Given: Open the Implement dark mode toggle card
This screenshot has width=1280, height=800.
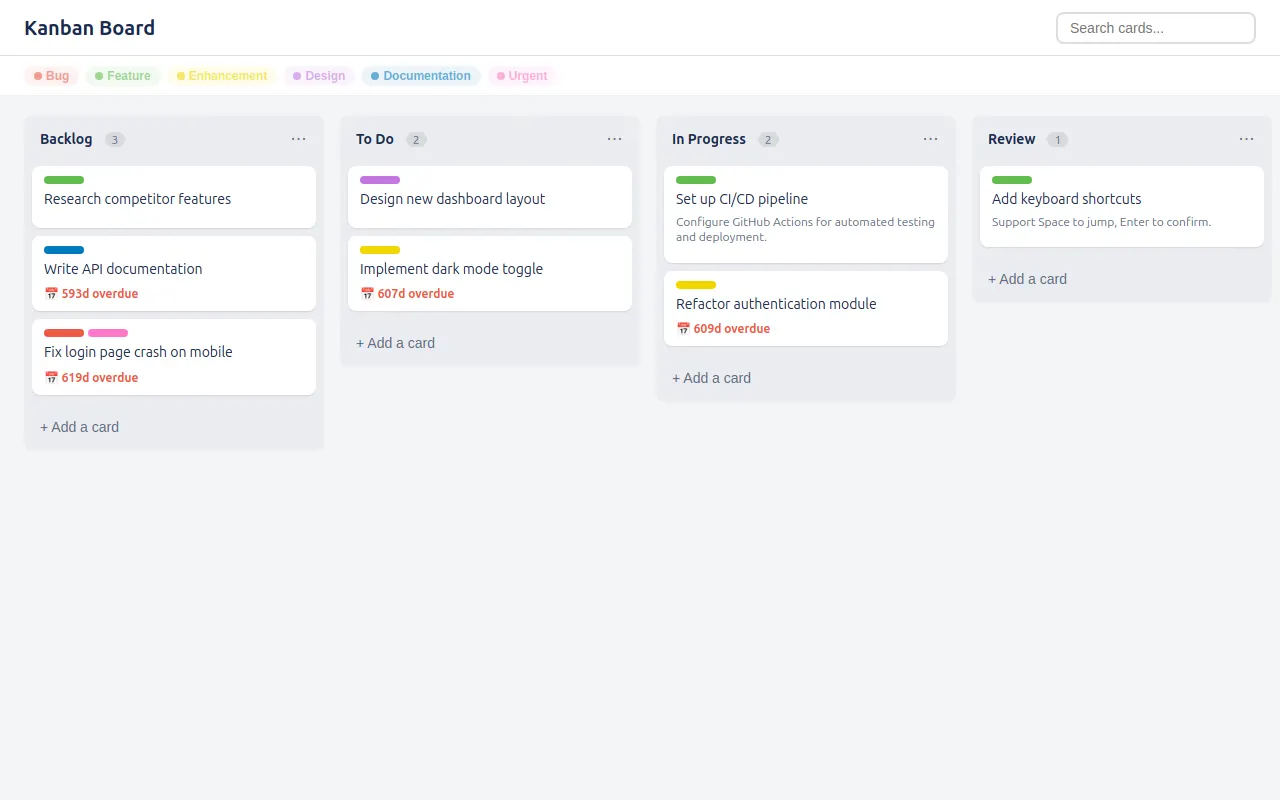Looking at the screenshot, I should pos(490,273).
